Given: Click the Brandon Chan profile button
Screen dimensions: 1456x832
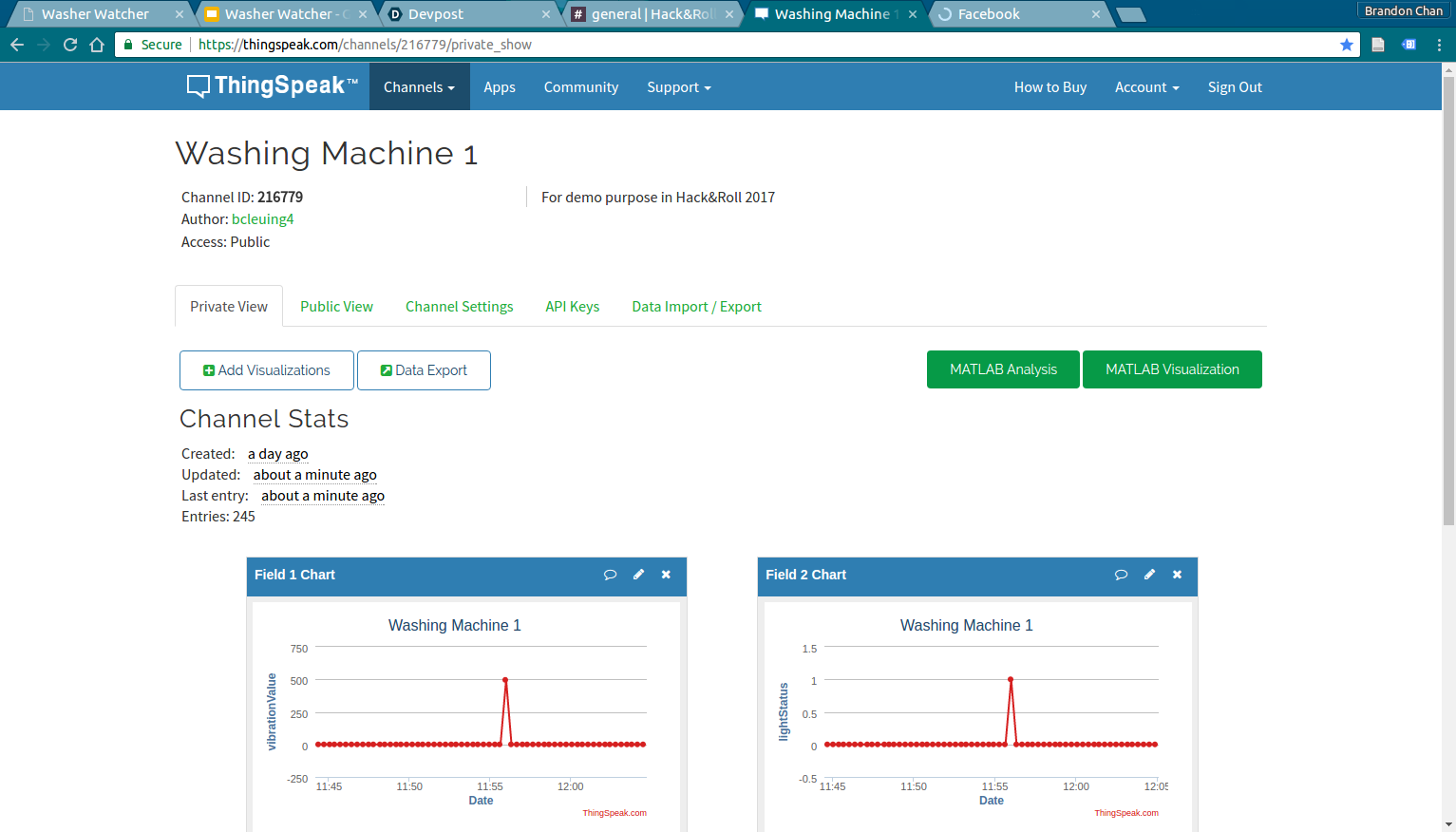Looking at the screenshot, I should [1404, 10].
